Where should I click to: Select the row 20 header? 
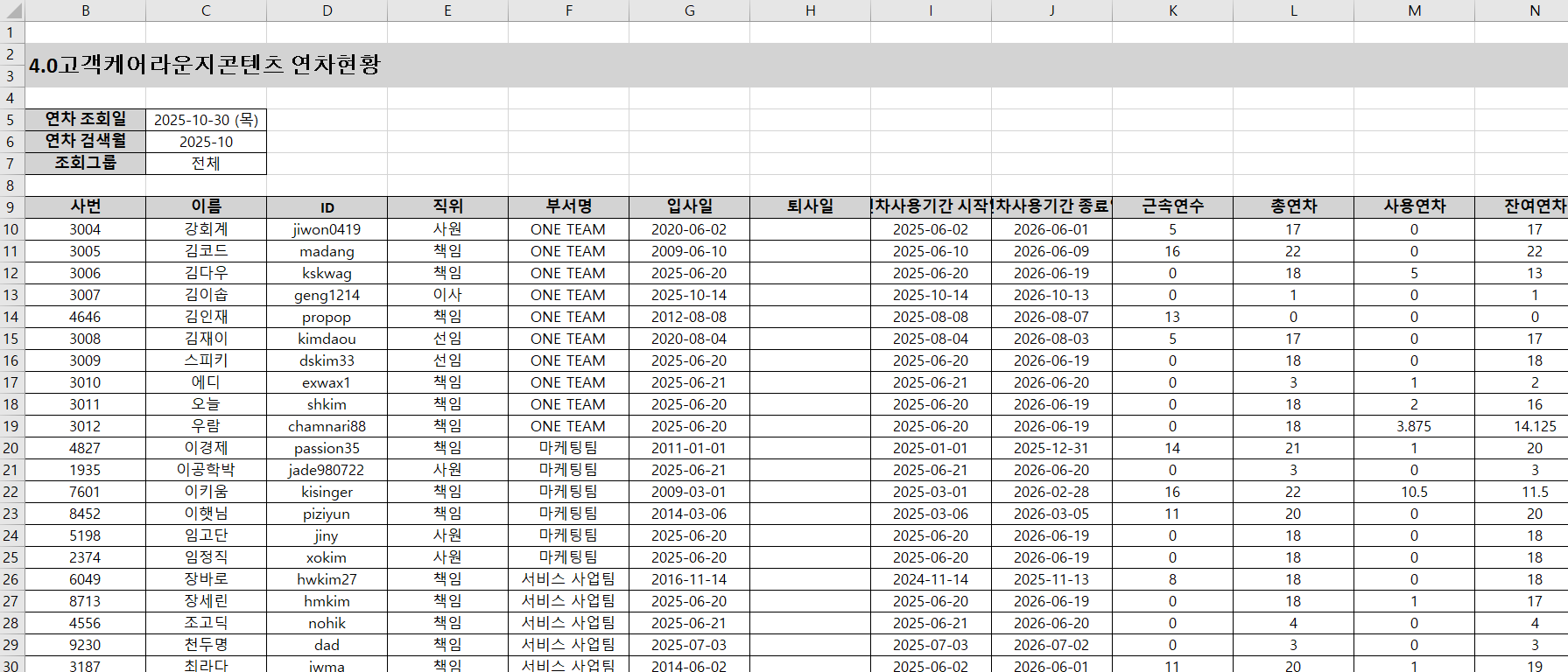point(11,448)
